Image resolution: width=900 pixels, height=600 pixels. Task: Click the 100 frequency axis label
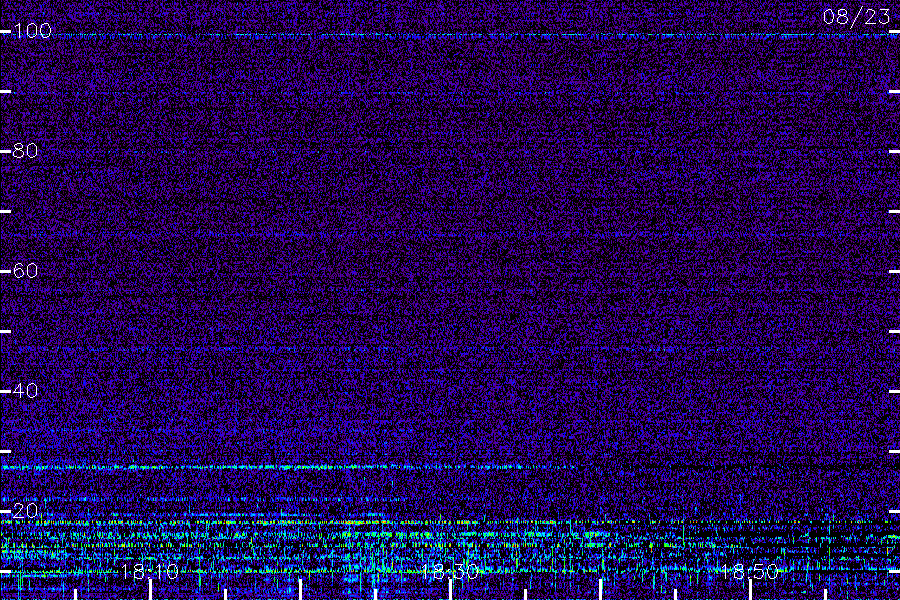[x=32, y=31]
